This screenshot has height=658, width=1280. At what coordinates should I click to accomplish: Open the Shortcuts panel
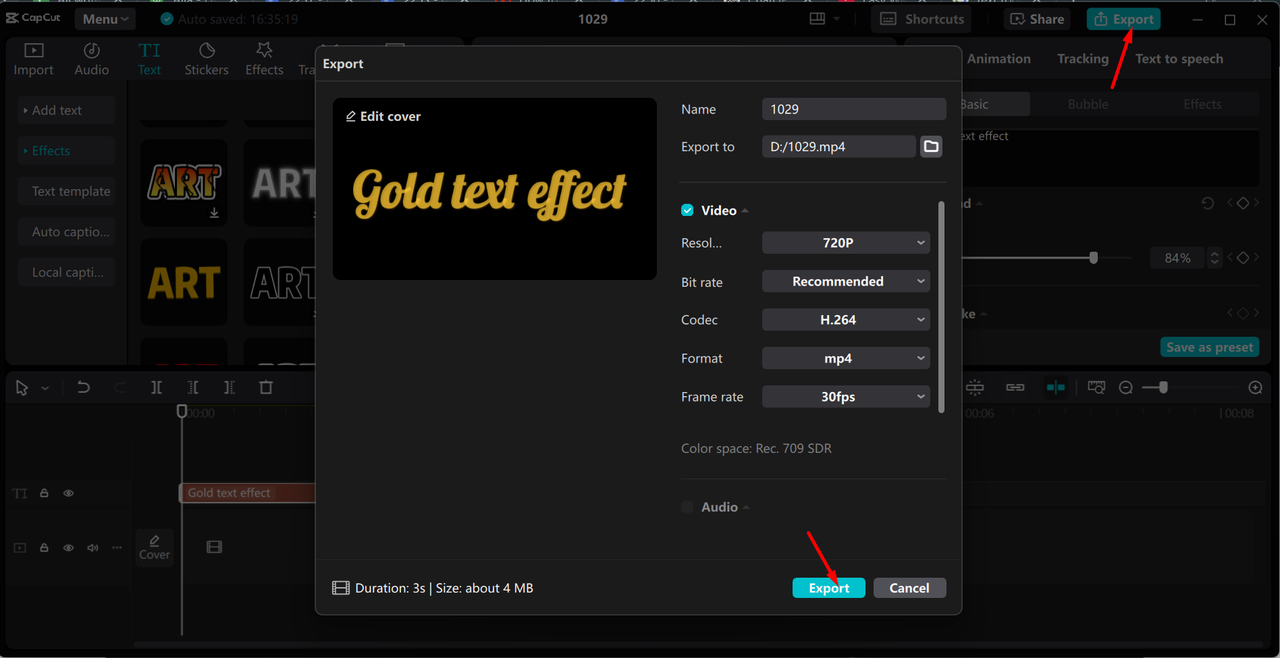tap(922, 19)
